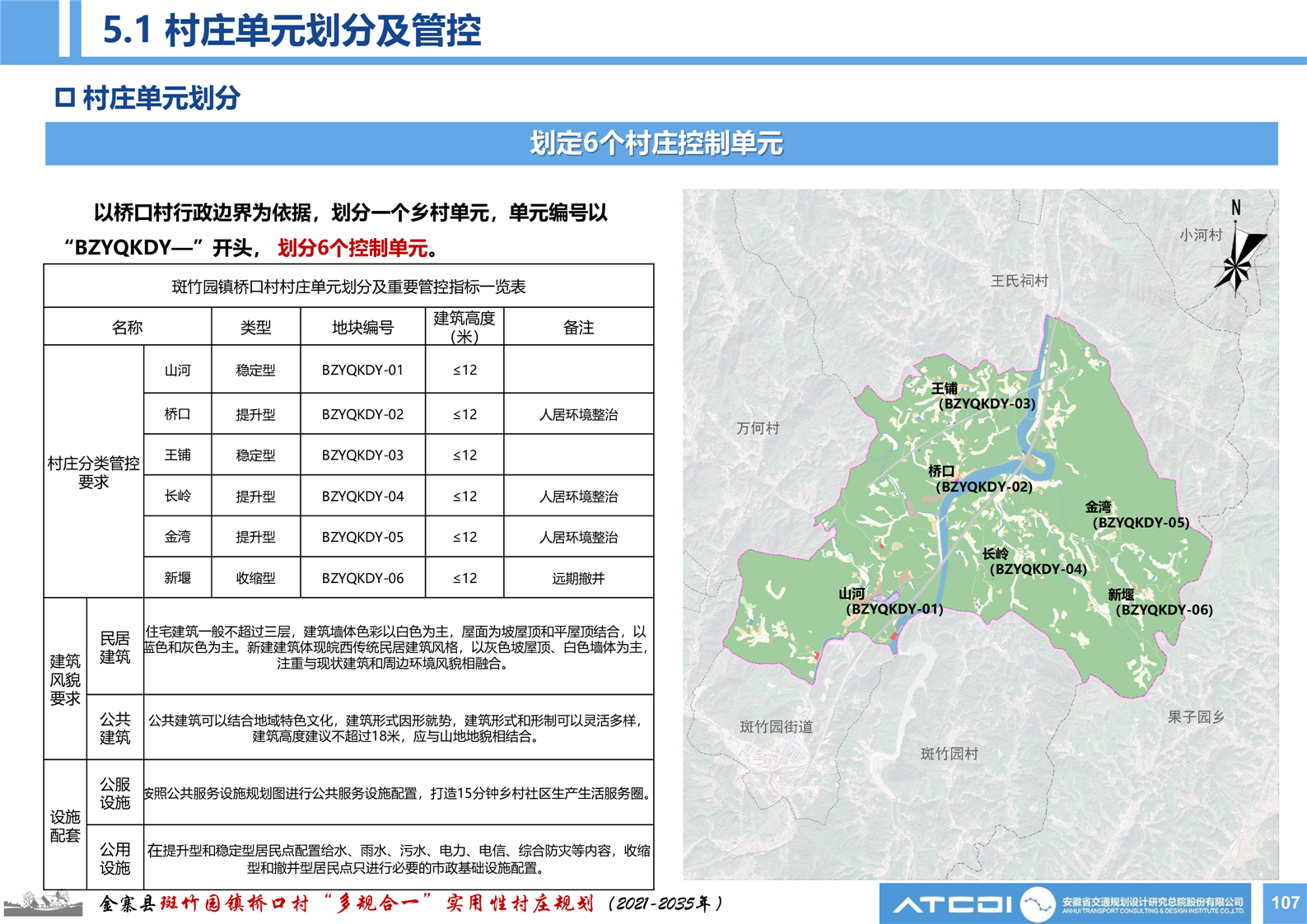Click 稳定型 type cell in 山河 row
Image resolution: width=1307 pixels, height=924 pixels.
tap(256, 370)
